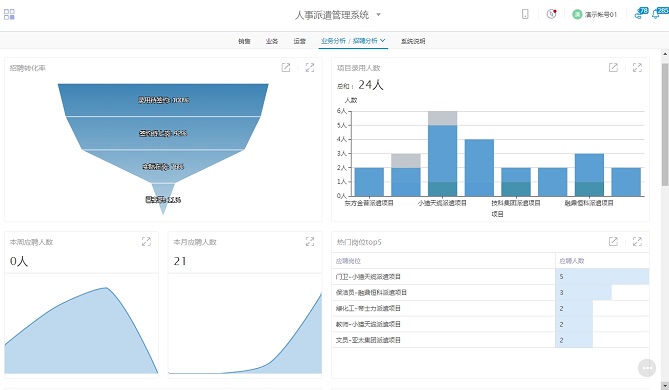
Task: Expand 热门岗位top5 panel to fullscreen
Action: pos(637,242)
